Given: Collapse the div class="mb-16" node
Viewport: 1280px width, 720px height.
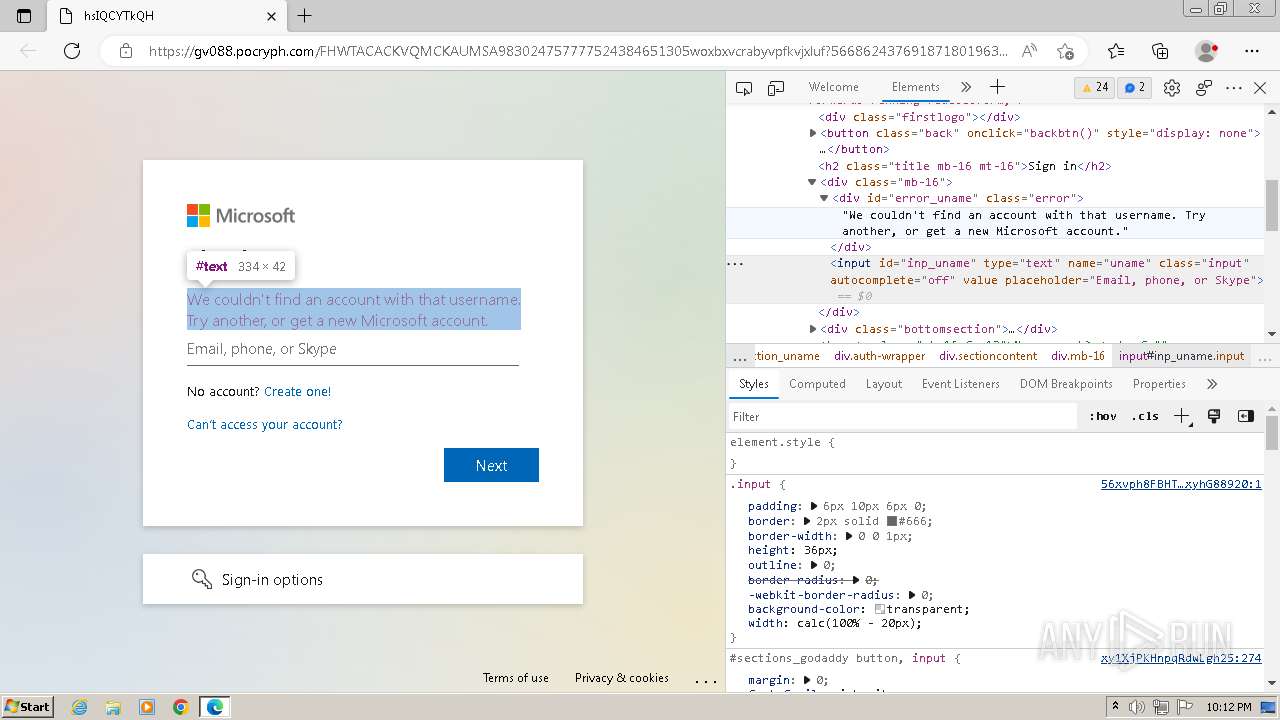Looking at the screenshot, I should click(x=813, y=182).
